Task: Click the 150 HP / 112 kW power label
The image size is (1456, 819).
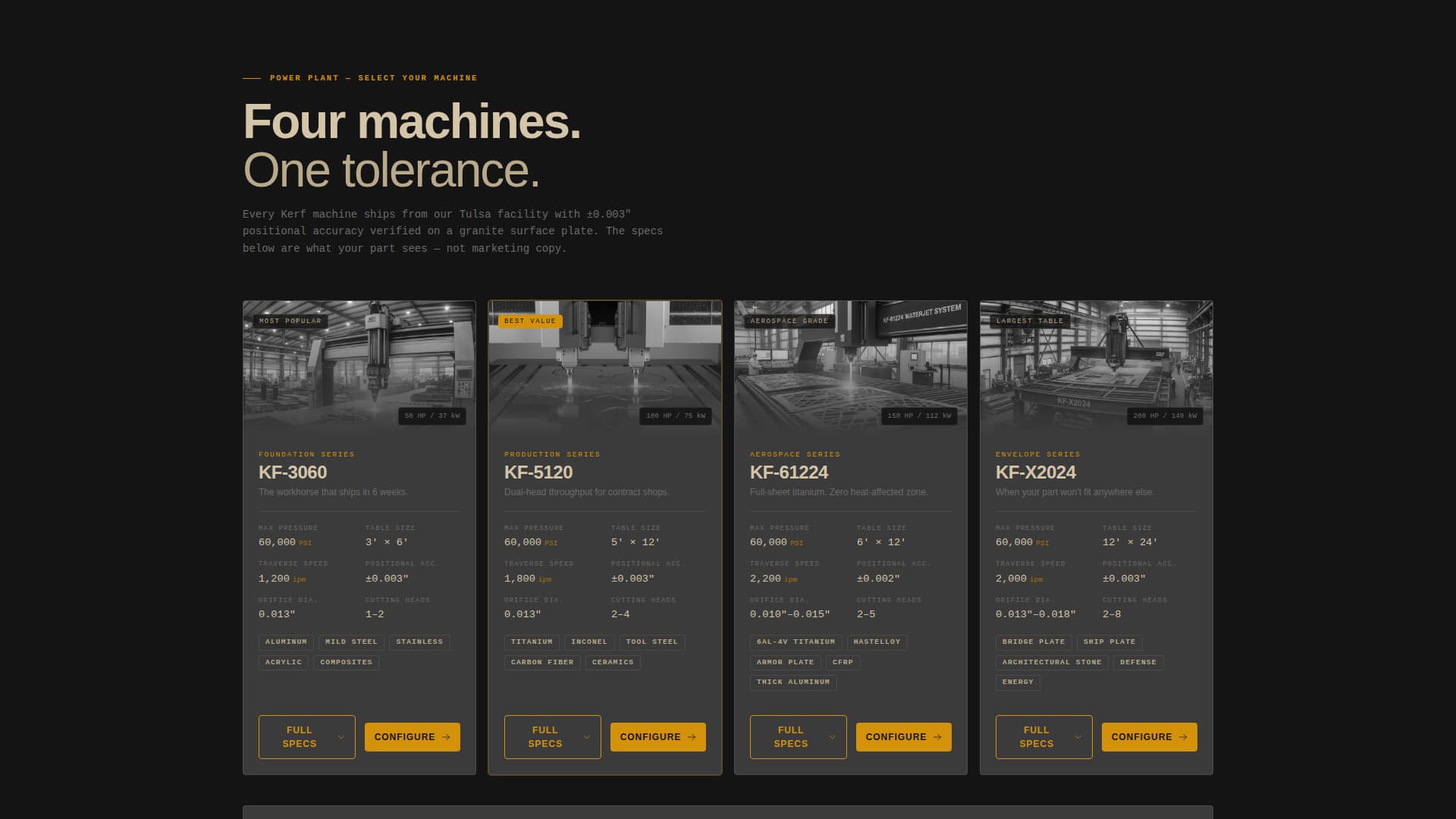Action: pos(918,416)
